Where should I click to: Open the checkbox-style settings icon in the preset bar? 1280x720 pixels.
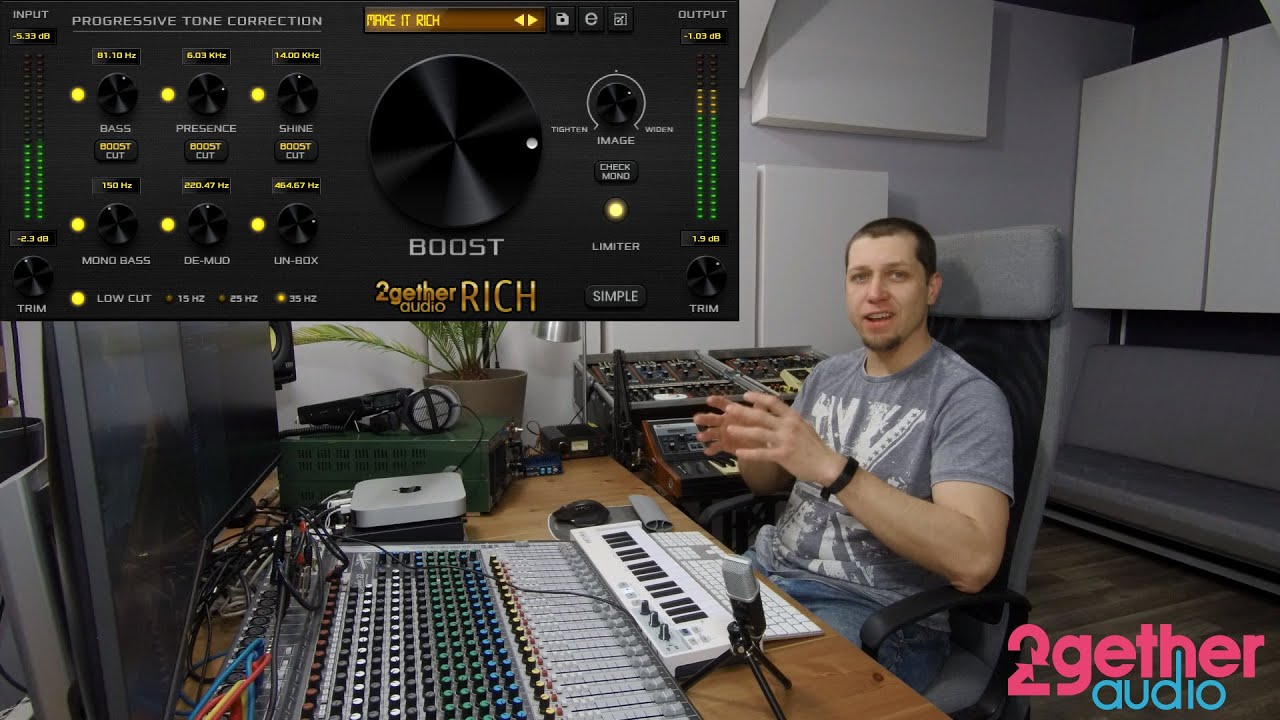click(620, 19)
